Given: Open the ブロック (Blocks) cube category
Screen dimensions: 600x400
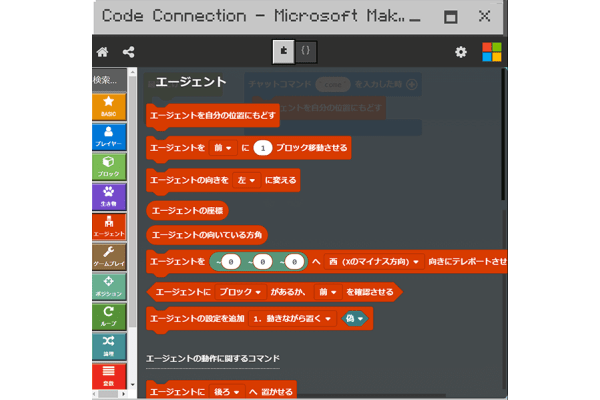Looking at the screenshot, I should pos(108,166).
